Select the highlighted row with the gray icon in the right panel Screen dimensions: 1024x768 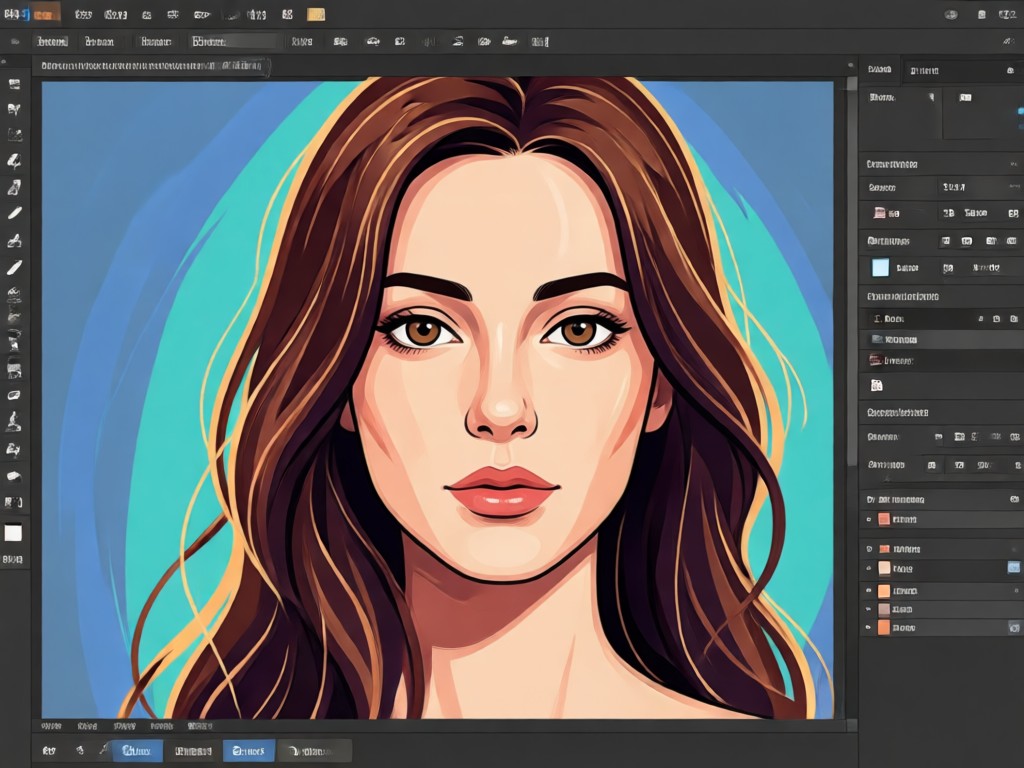pos(940,340)
